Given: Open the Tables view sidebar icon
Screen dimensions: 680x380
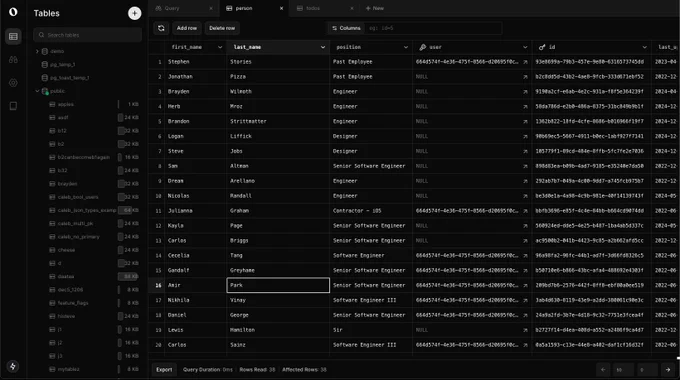Looking at the screenshot, I should point(13,36).
